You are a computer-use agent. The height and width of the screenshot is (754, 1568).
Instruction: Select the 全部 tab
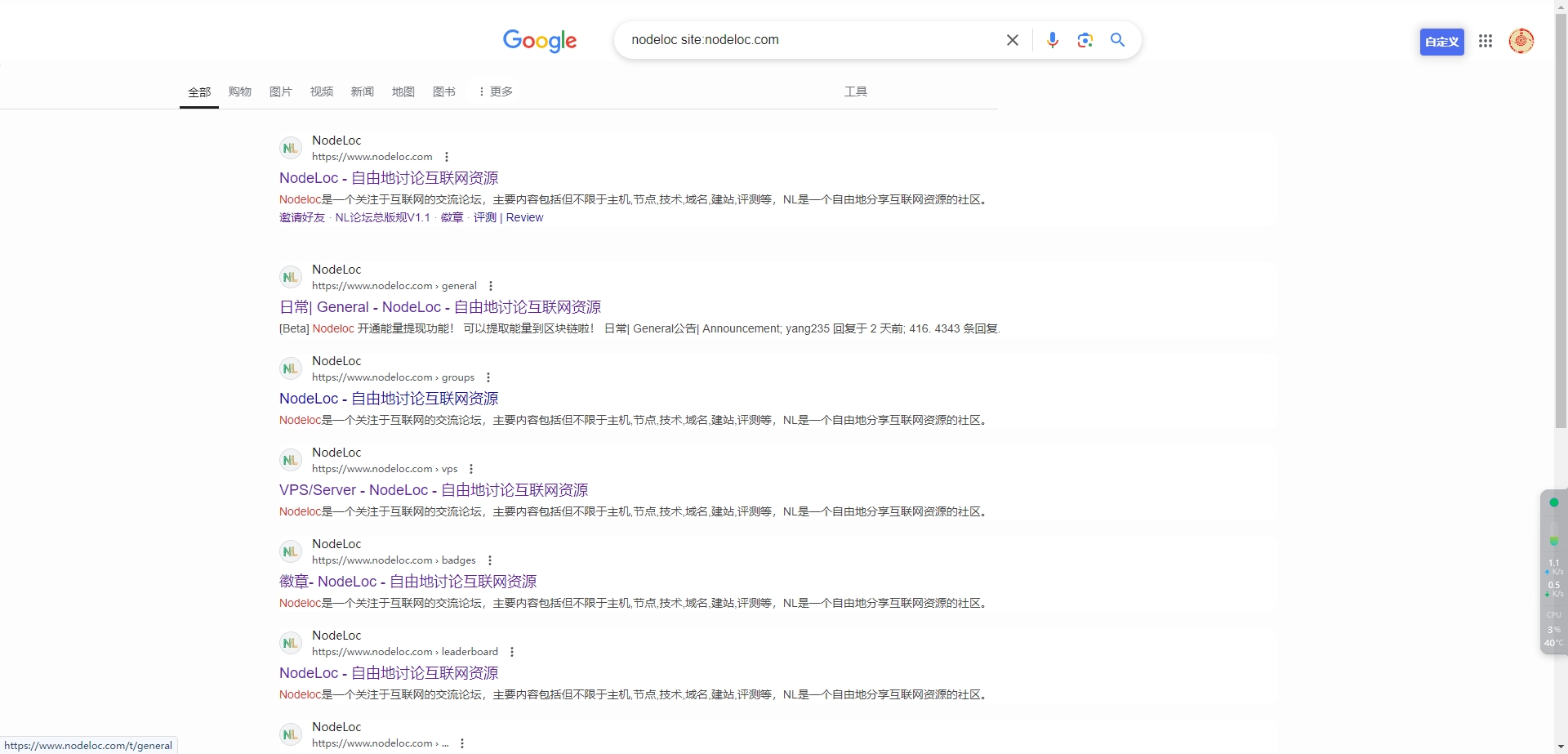199,91
